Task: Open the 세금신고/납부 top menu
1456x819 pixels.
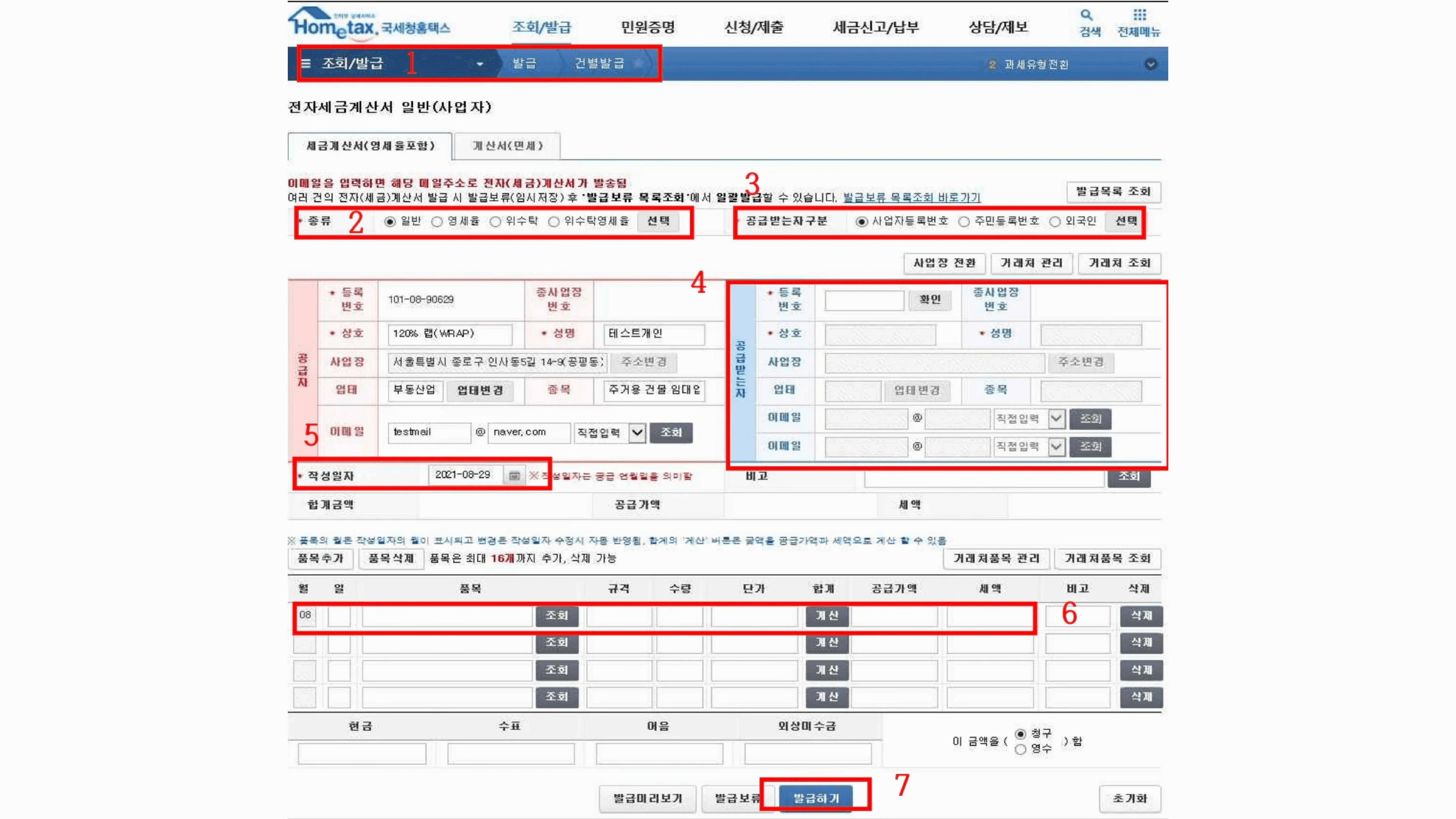Action: pyautogui.click(x=876, y=27)
